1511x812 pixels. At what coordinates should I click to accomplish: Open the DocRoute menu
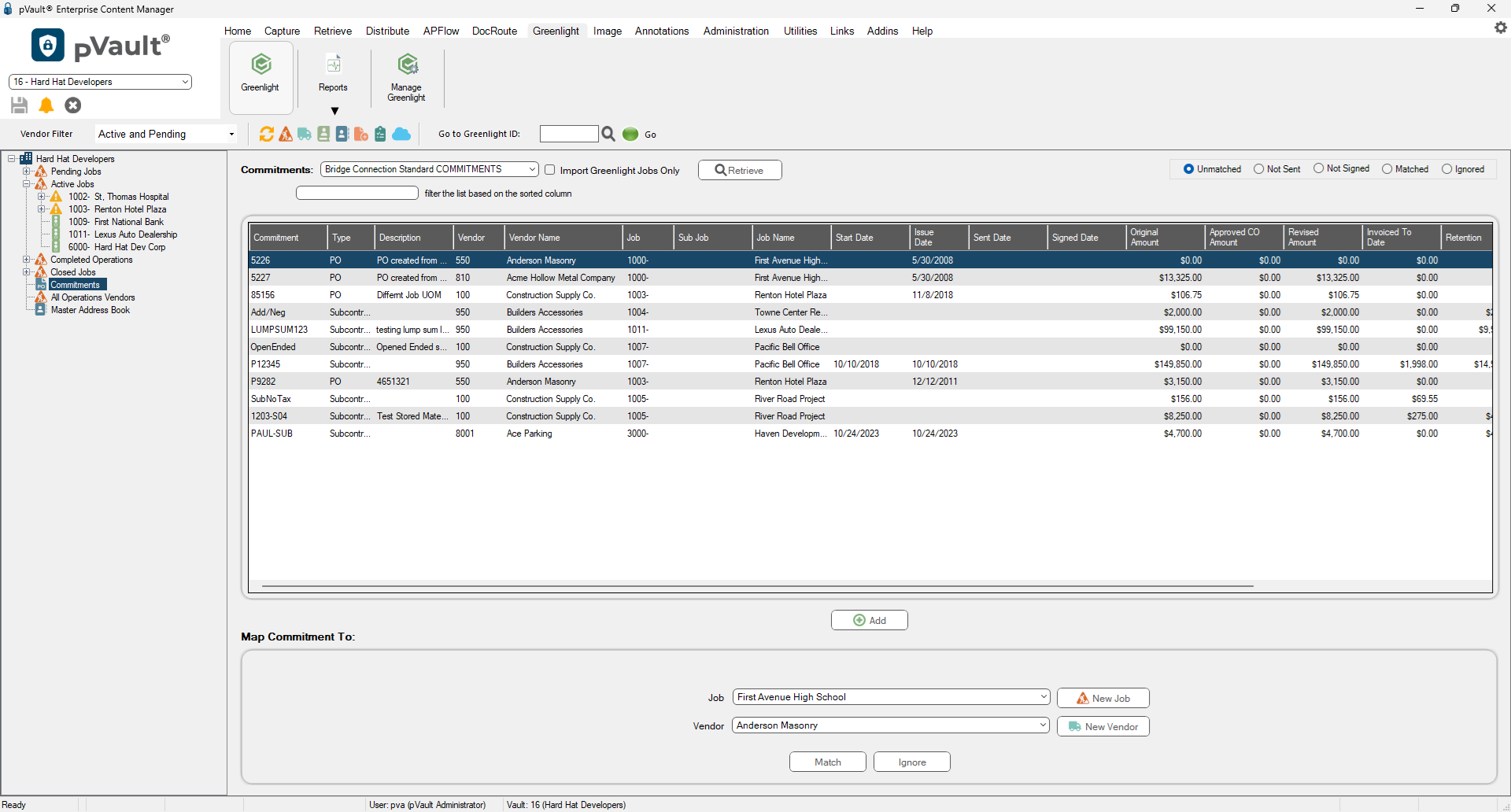(x=494, y=31)
